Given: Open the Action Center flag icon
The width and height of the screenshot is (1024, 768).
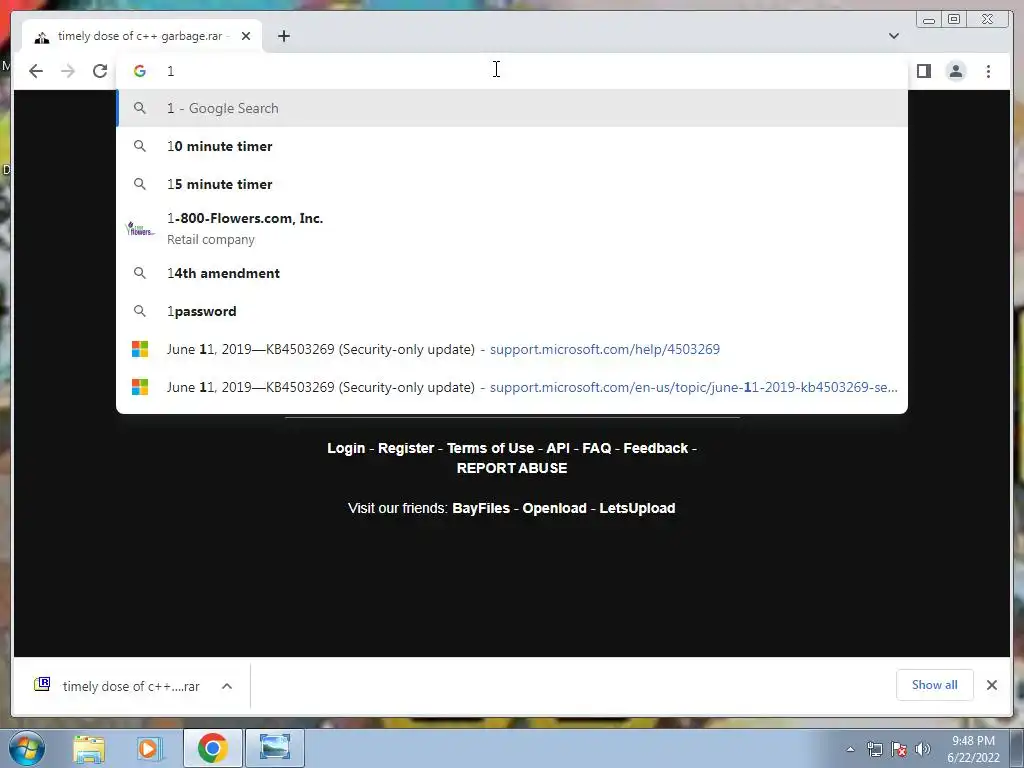Looking at the screenshot, I should click(899, 749).
